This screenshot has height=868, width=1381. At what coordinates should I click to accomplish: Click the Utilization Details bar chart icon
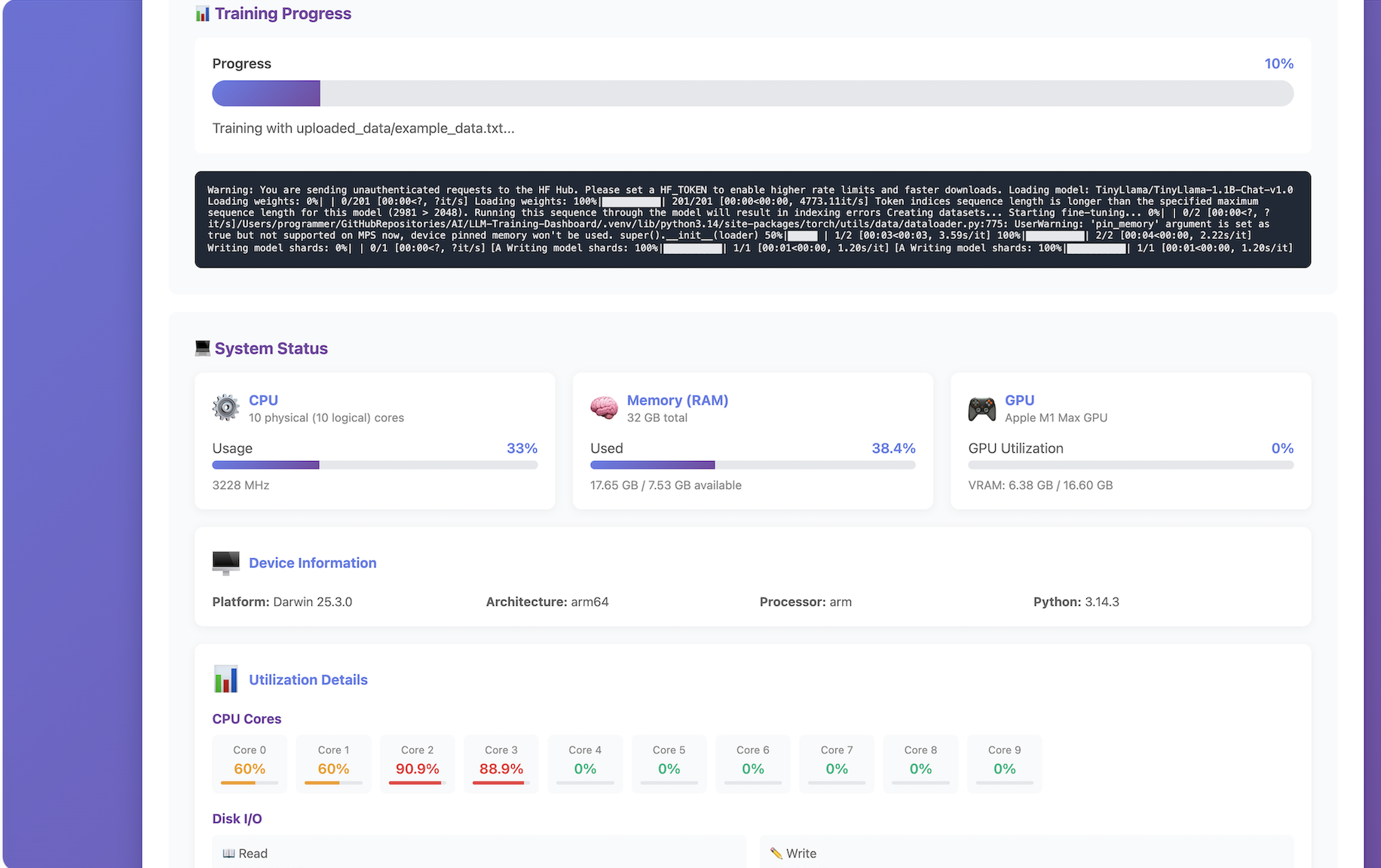225,679
